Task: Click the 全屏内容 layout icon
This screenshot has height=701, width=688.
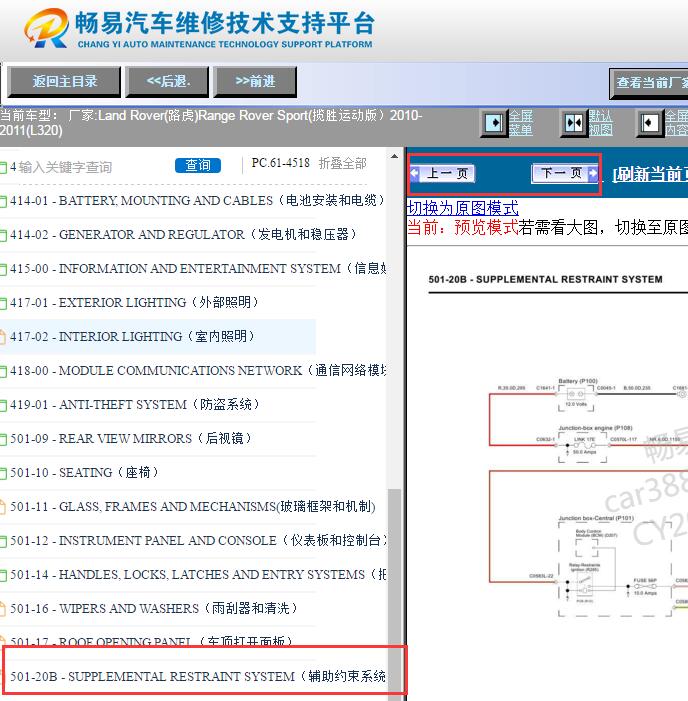Action: [650, 122]
